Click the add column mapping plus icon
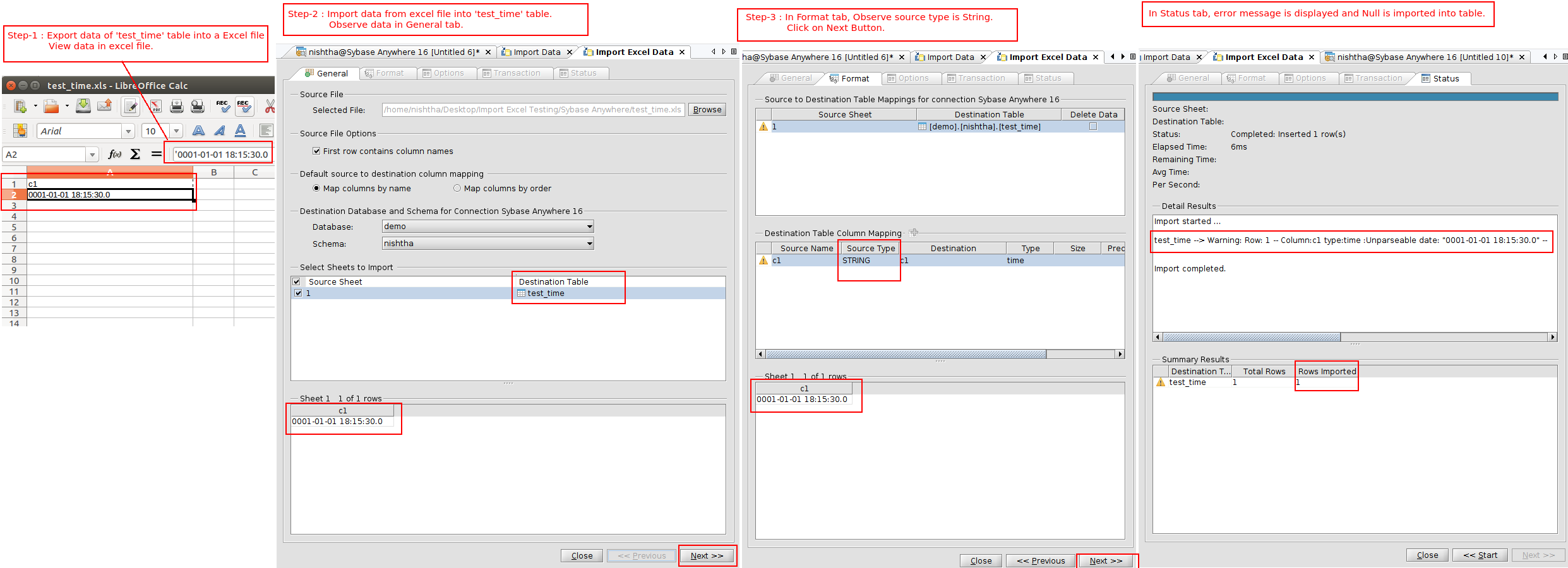 pos(914,232)
